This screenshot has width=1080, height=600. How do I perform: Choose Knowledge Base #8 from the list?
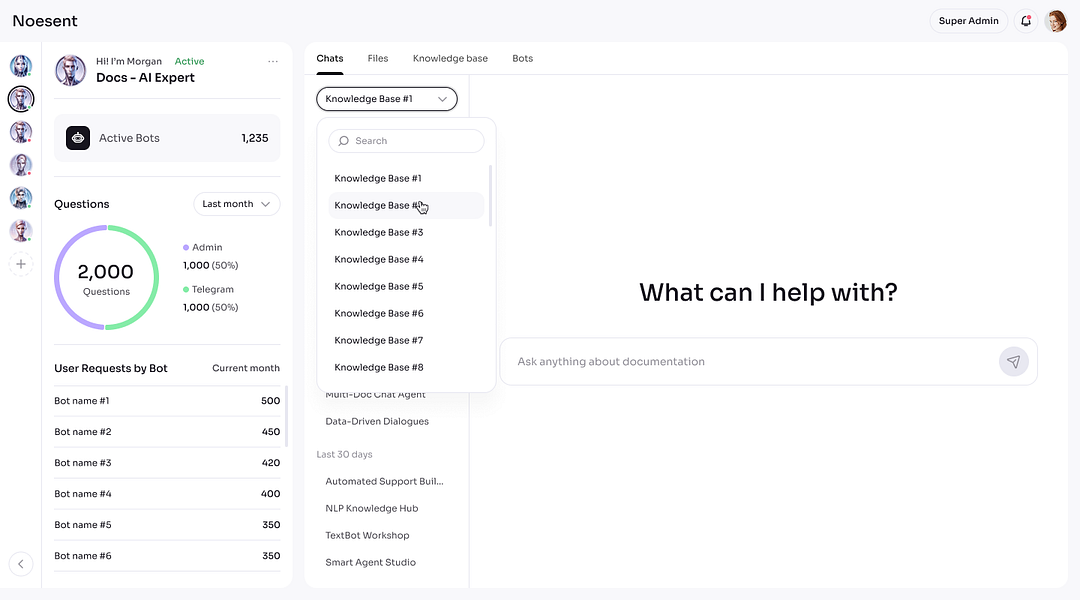click(406, 367)
